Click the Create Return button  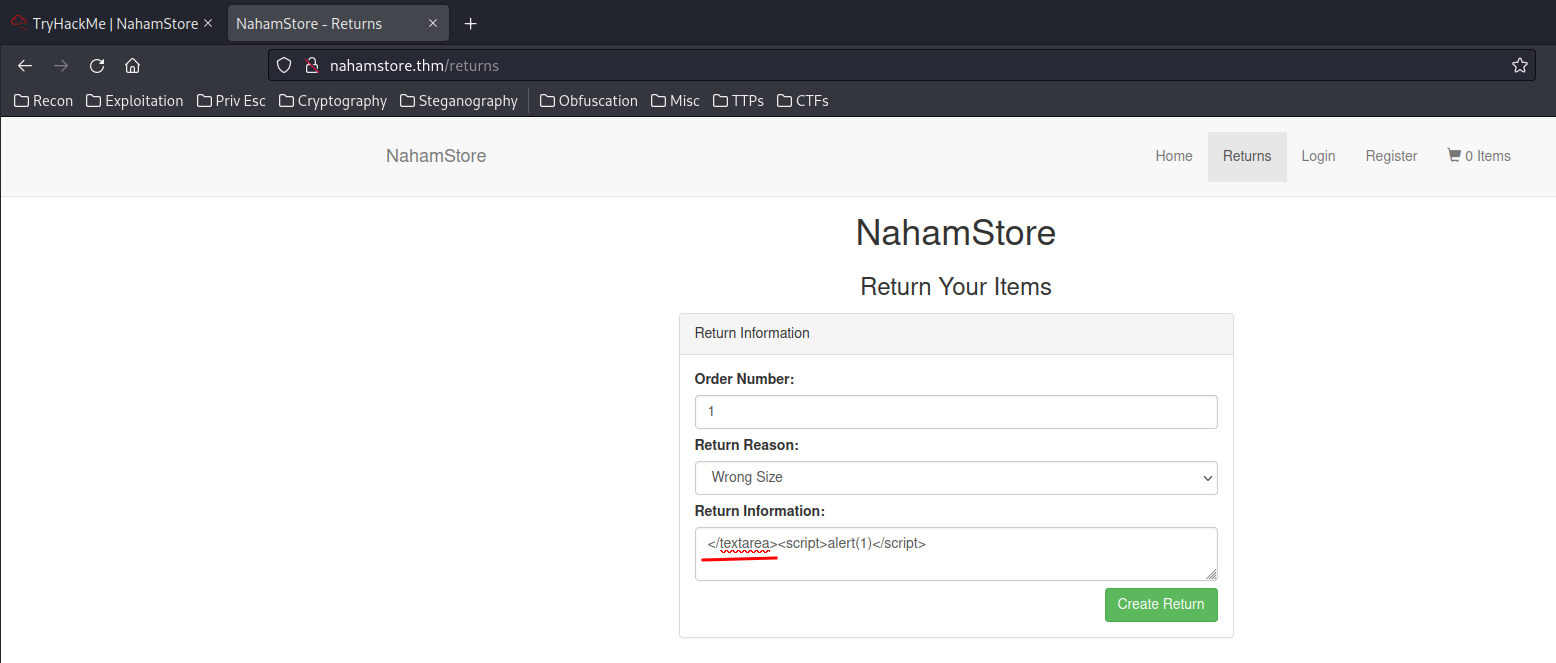click(1161, 604)
